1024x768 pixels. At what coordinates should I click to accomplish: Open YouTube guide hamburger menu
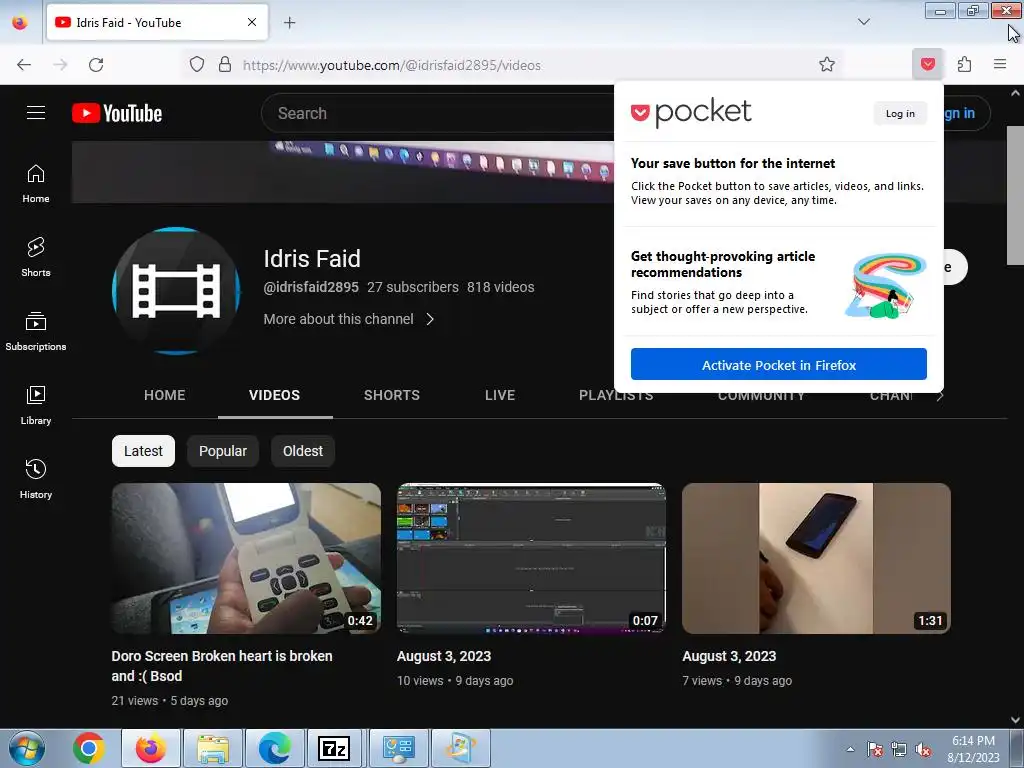[x=36, y=113]
